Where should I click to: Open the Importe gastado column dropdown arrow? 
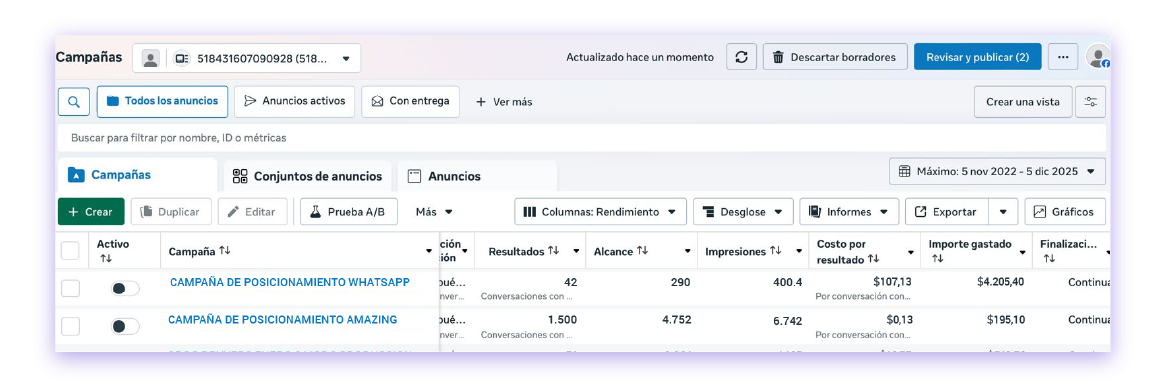click(x=1022, y=252)
